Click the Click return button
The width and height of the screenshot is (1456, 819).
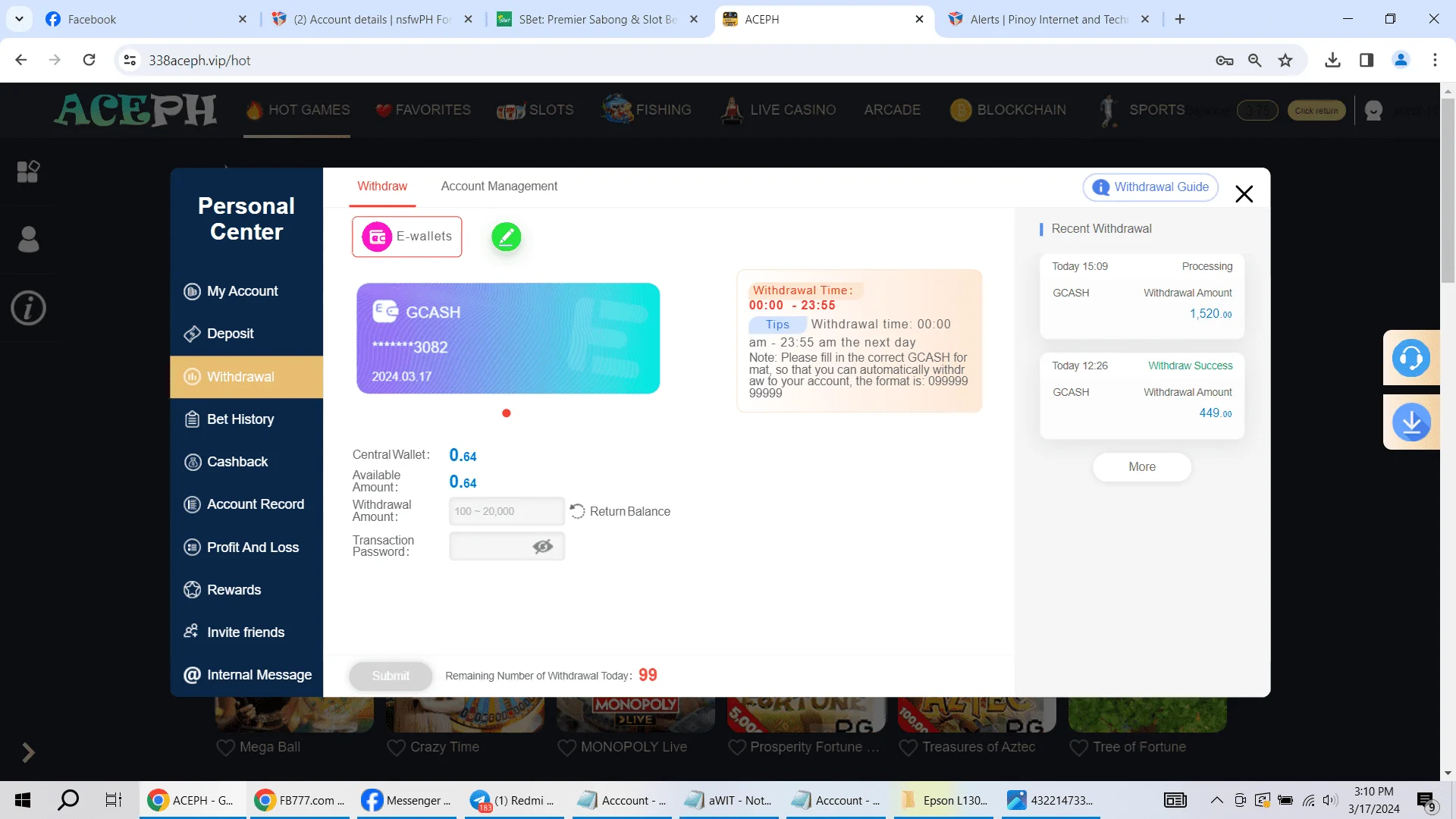coord(1316,111)
